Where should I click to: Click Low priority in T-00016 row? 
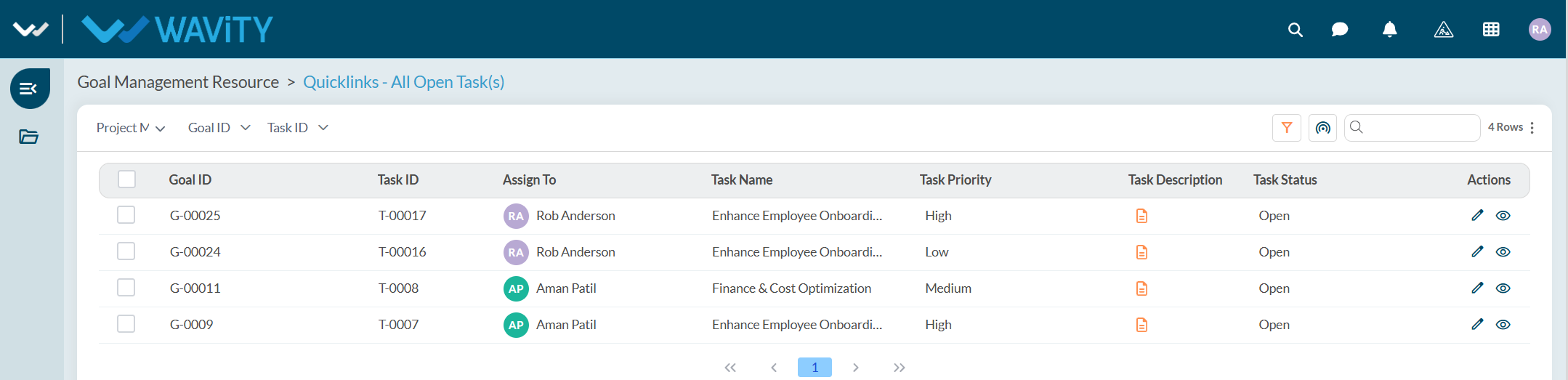(x=937, y=252)
